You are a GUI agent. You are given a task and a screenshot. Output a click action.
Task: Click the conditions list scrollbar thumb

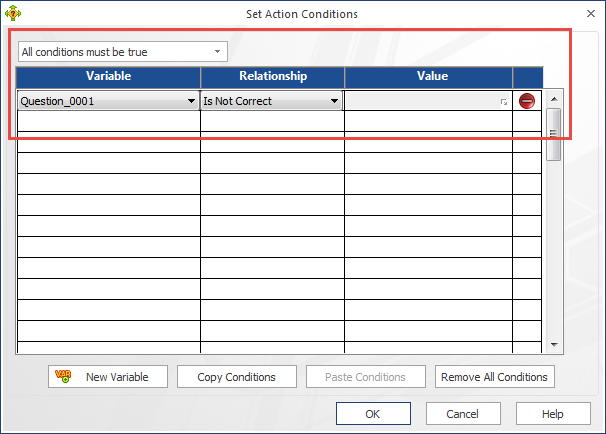[x=553, y=134]
